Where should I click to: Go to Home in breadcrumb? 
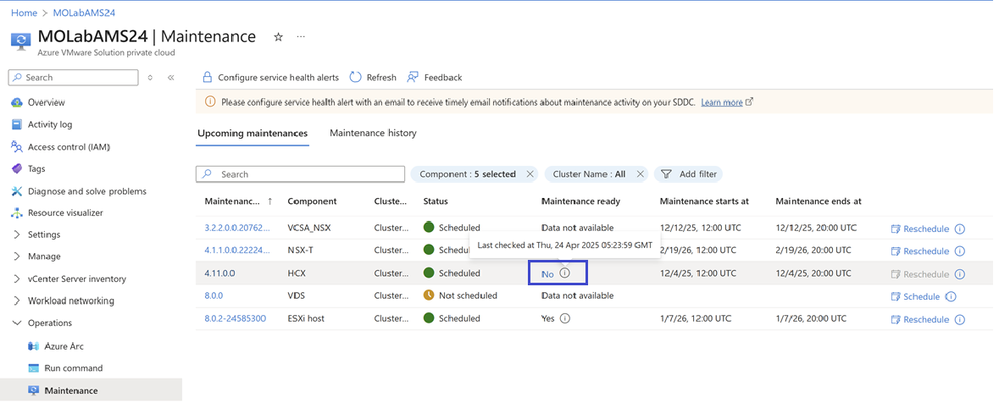(24, 13)
